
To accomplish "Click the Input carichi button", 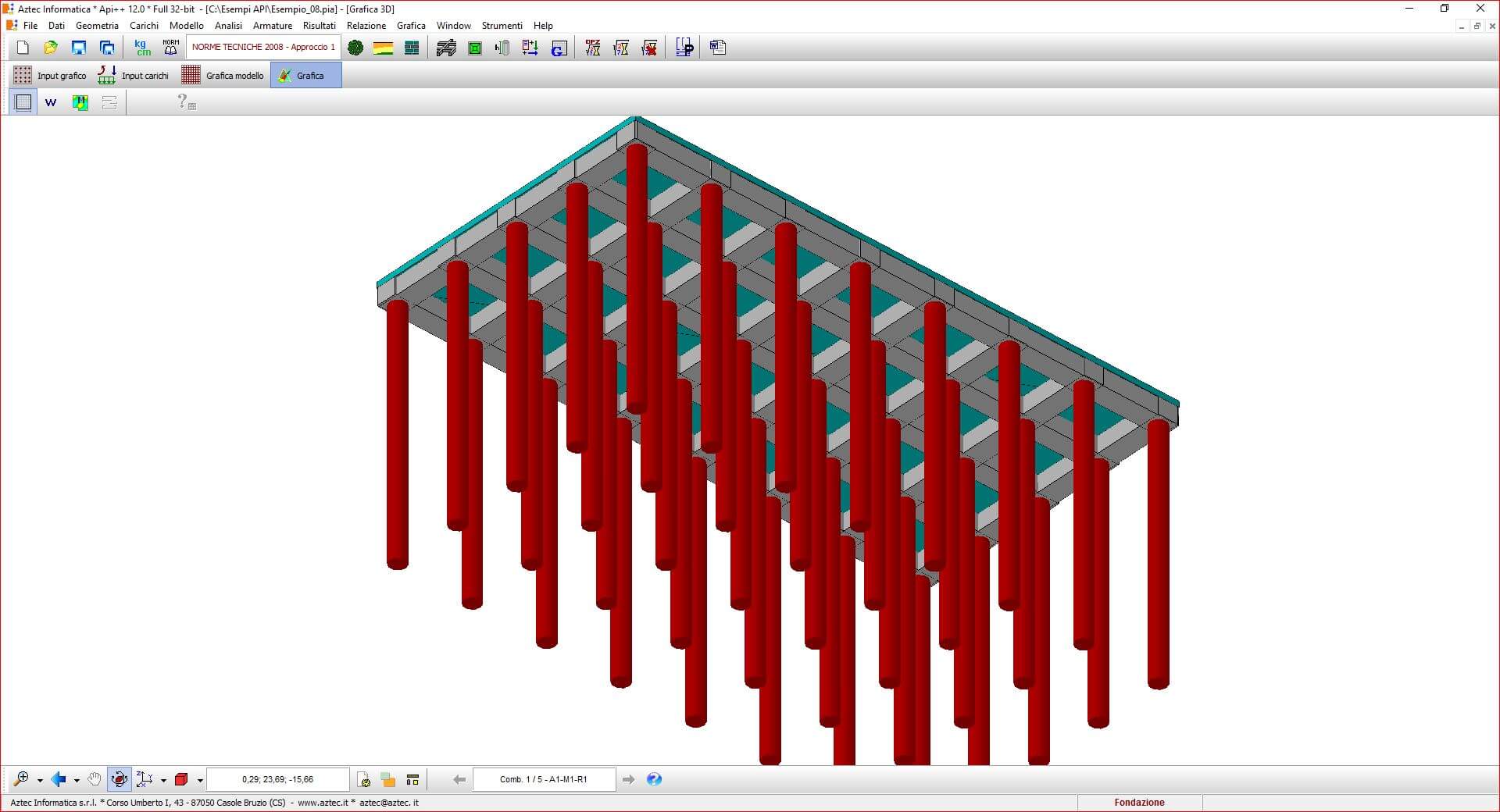I will coord(134,76).
